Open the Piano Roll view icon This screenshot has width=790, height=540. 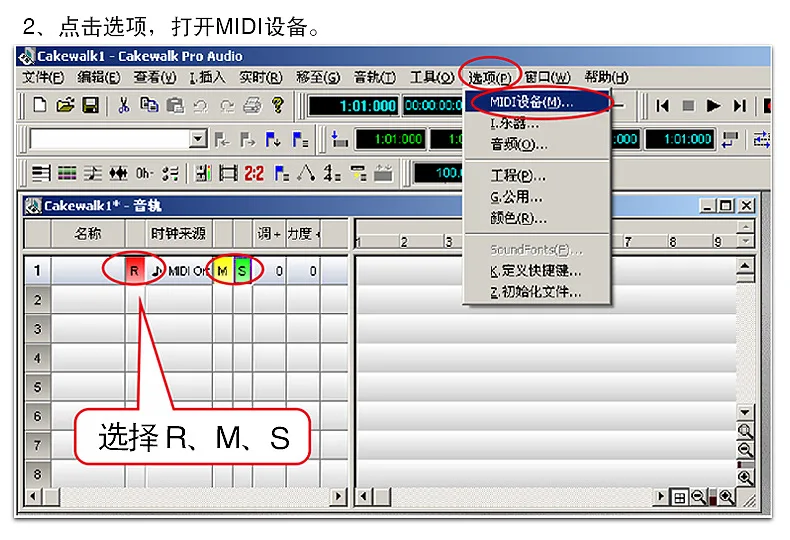tap(41, 174)
